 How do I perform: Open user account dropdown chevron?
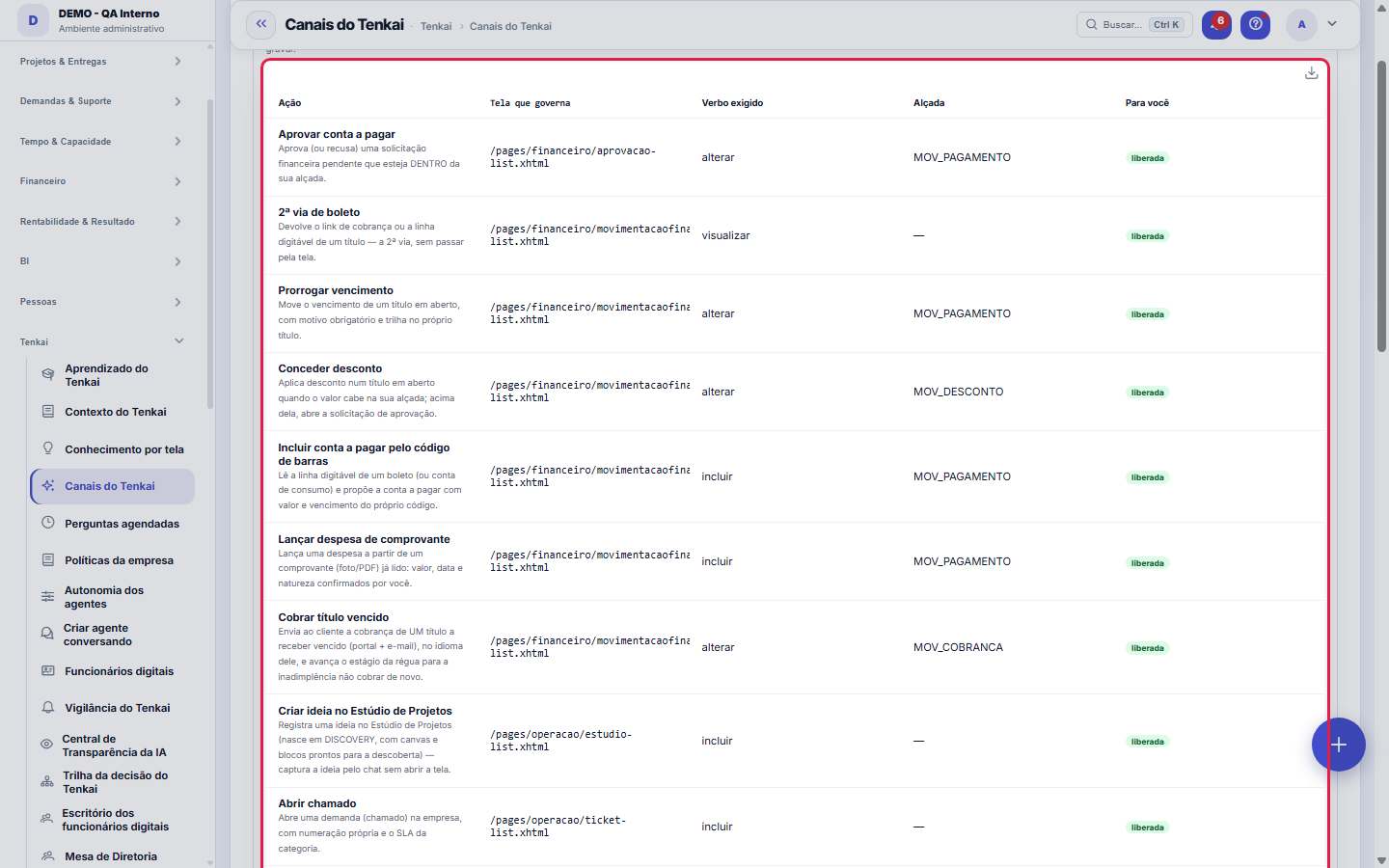(x=1332, y=24)
